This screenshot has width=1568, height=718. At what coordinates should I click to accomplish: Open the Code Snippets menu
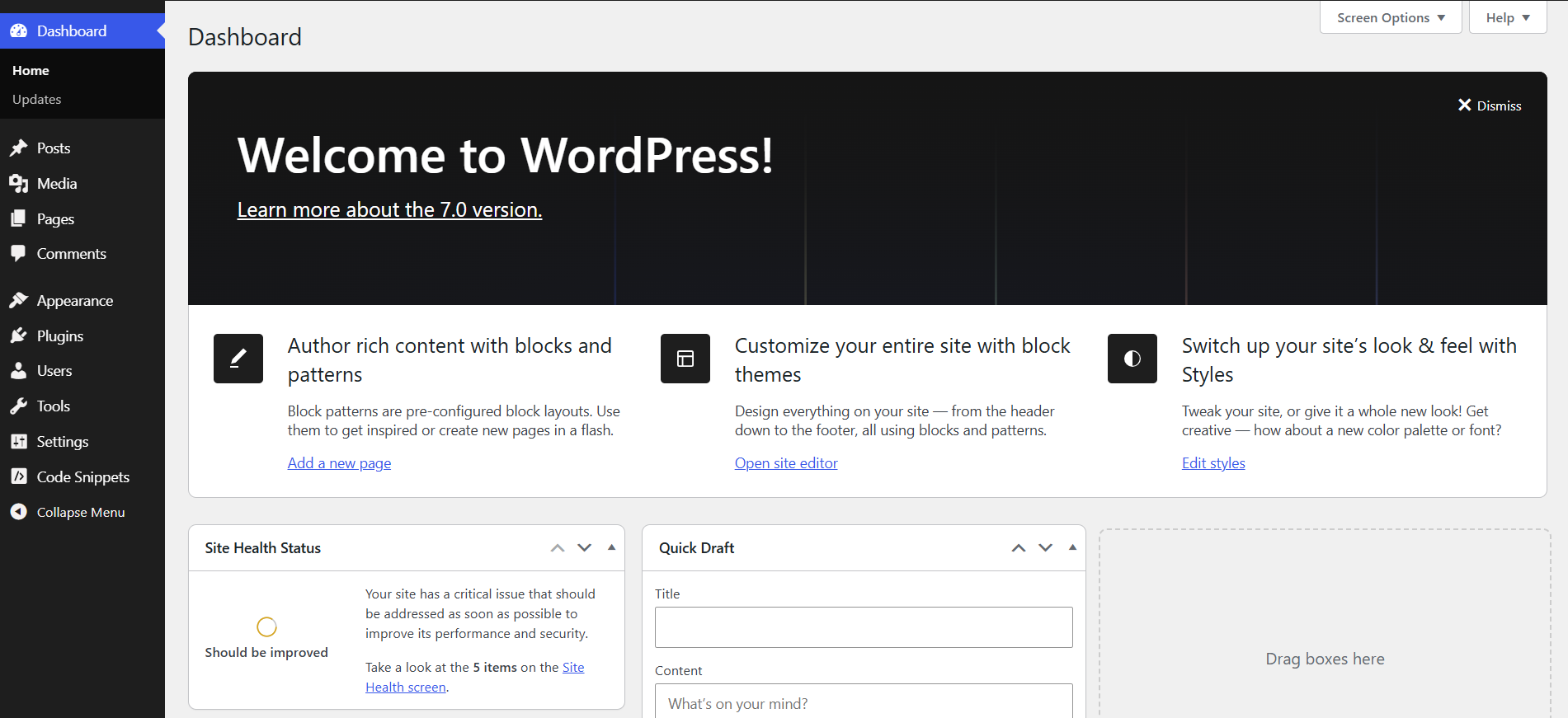82,477
